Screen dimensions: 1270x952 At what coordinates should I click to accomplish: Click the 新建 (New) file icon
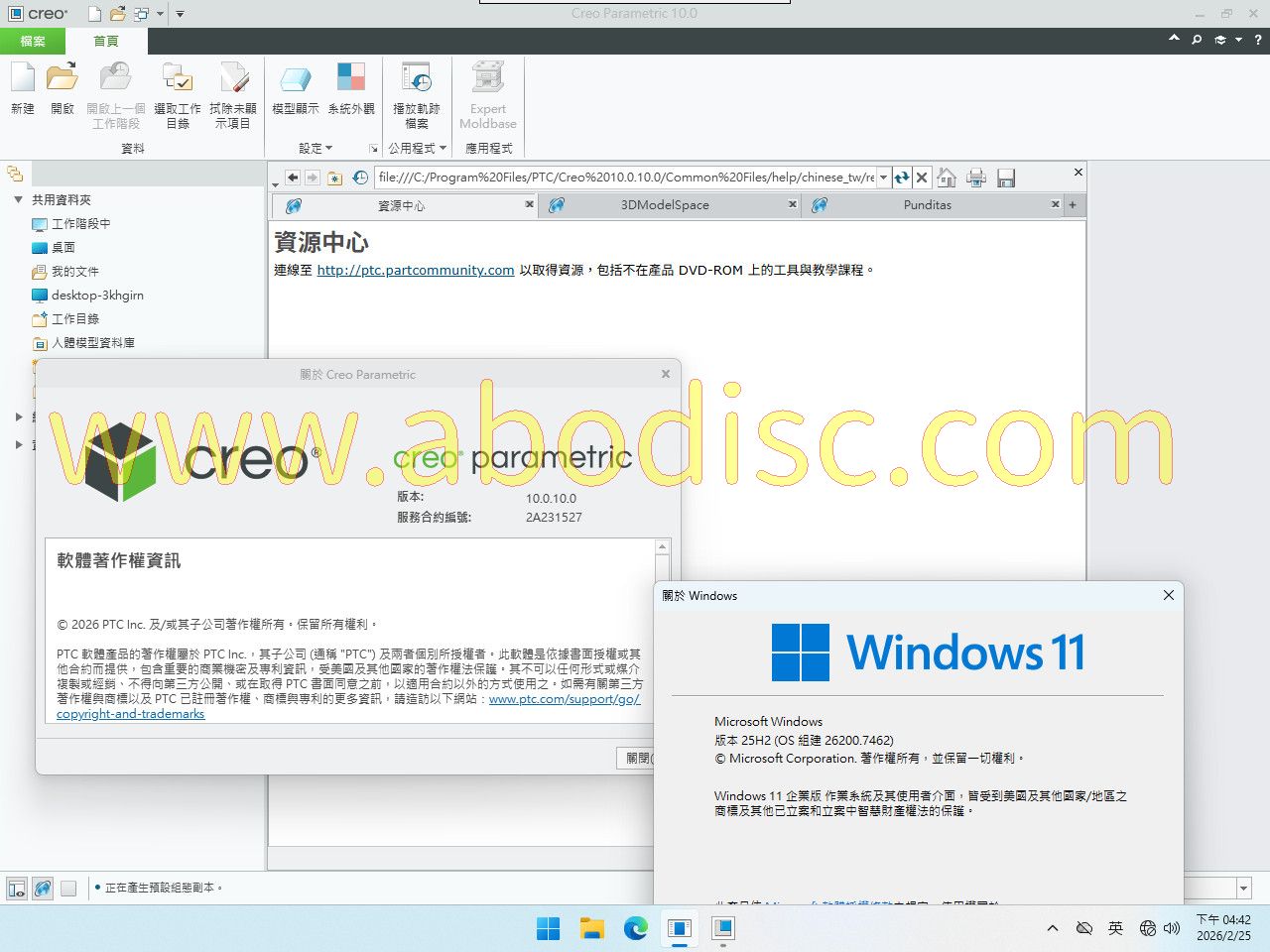coord(23,79)
